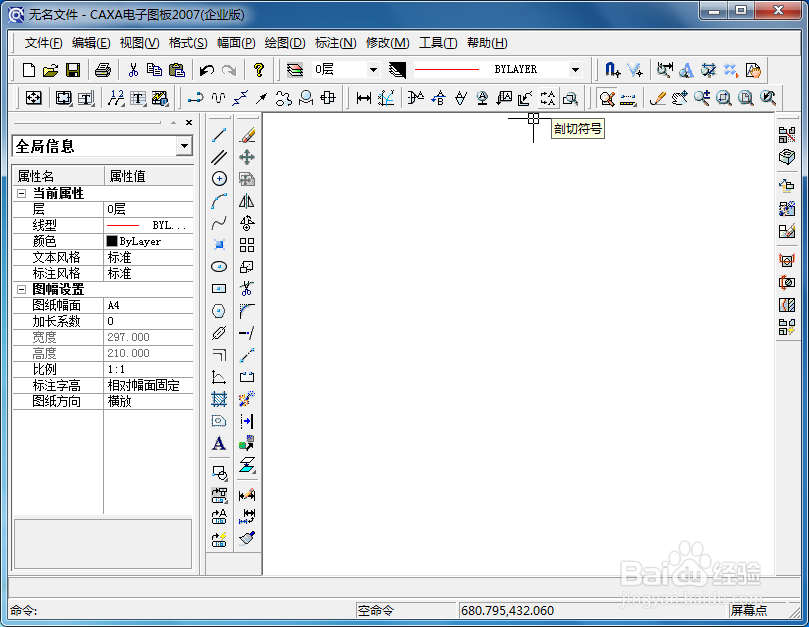Select the Trim scissors tool

click(247, 288)
